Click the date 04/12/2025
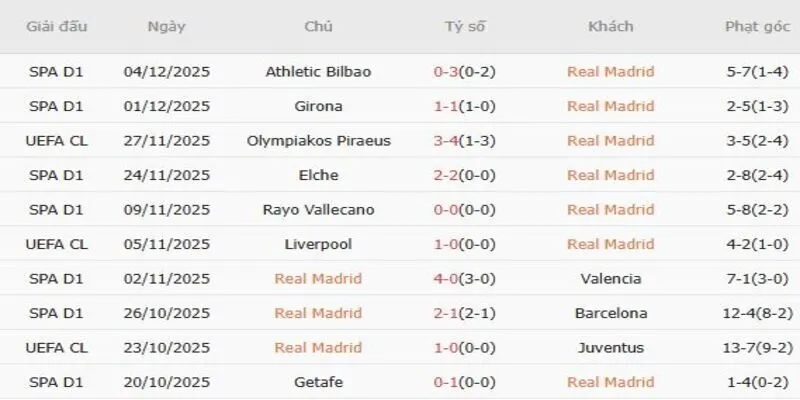 point(166,72)
